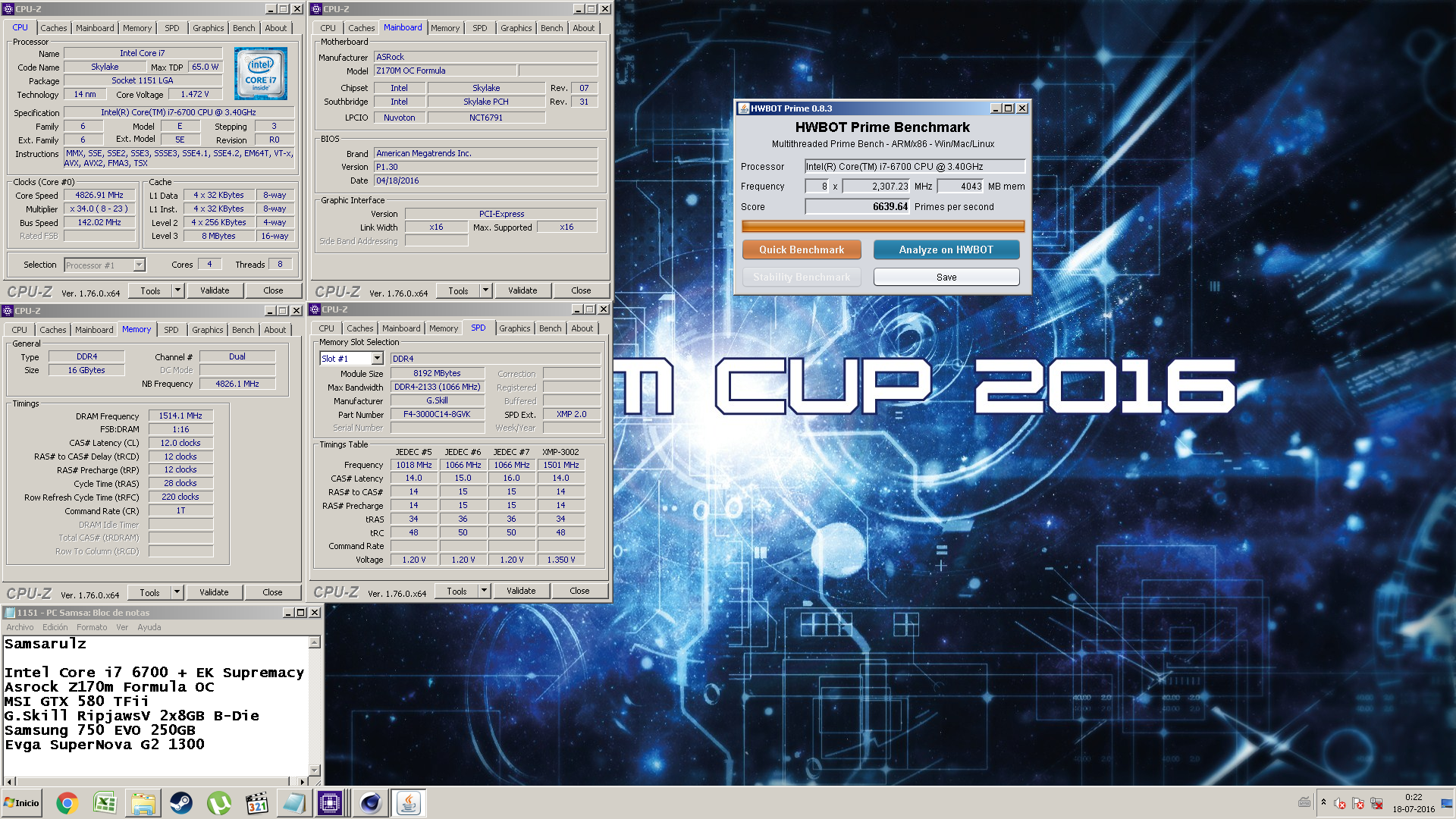Click the Core Speed value 4826.91 MHz
Viewport: 1456px width, 819px height.
point(99,195)
